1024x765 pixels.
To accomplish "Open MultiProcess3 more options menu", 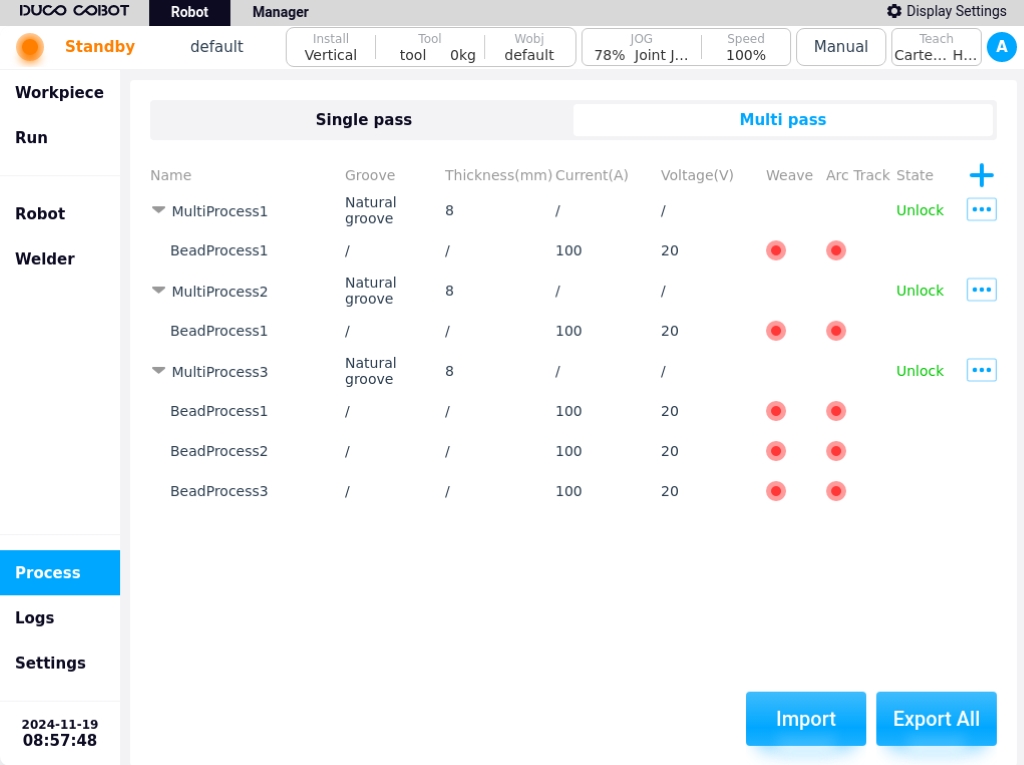I will [x=981, y=370].
